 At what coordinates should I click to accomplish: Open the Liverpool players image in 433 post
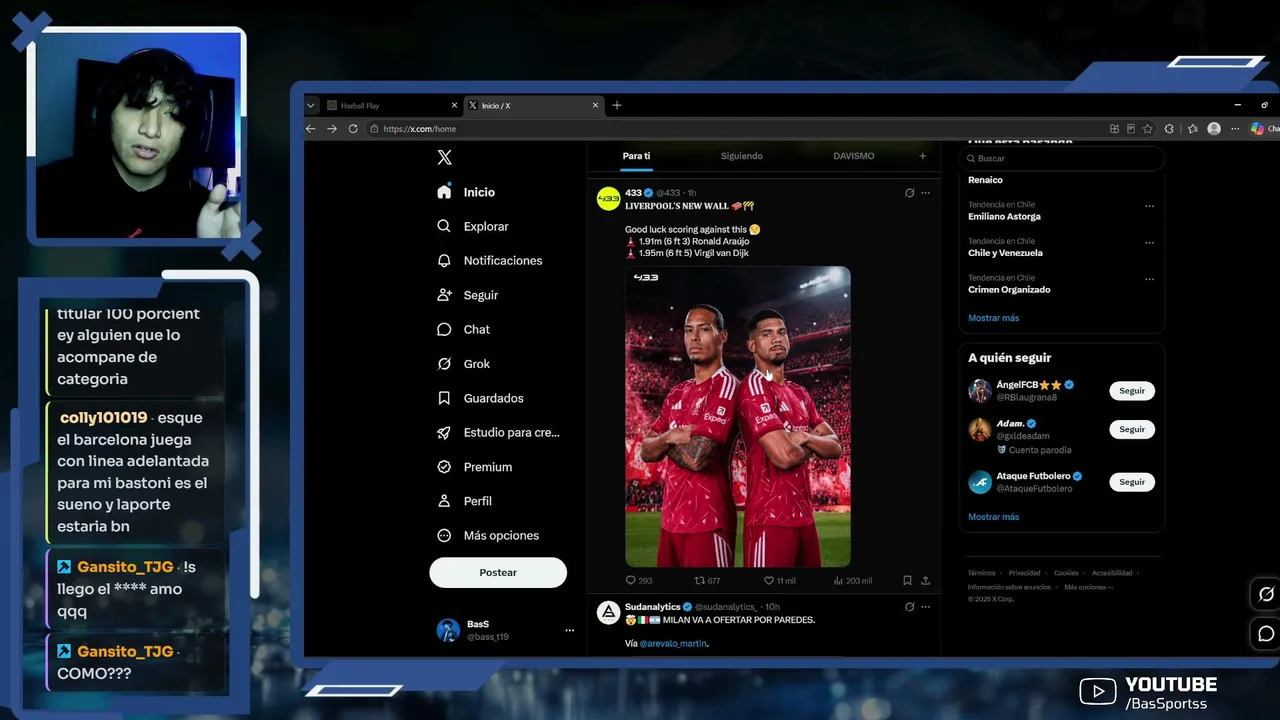(x=738, y=417)
